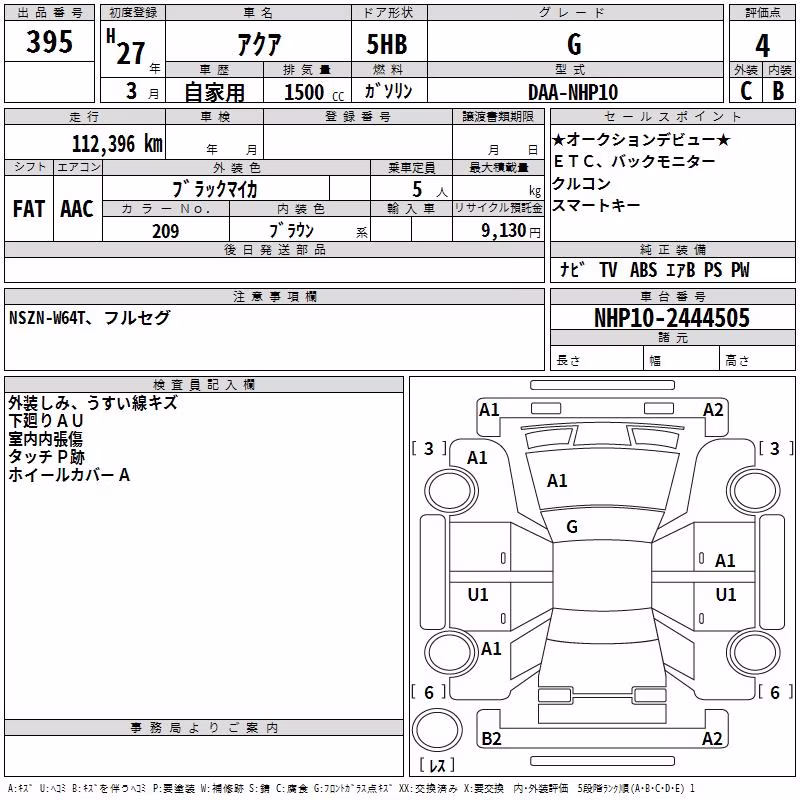800x800 pixels.
Task: Click the [レス] spare tire label
Action: (437, 764)
